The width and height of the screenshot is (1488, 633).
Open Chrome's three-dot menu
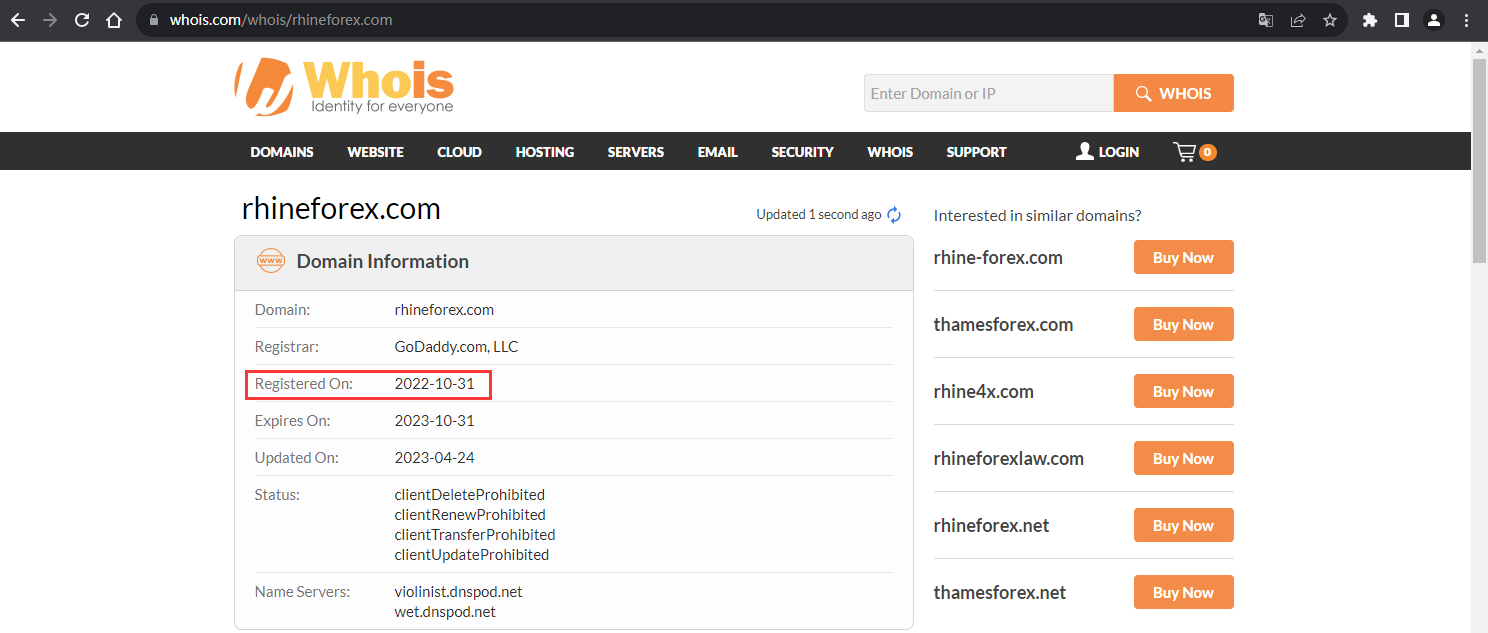pyautogui.click(x=1466, y=20)
